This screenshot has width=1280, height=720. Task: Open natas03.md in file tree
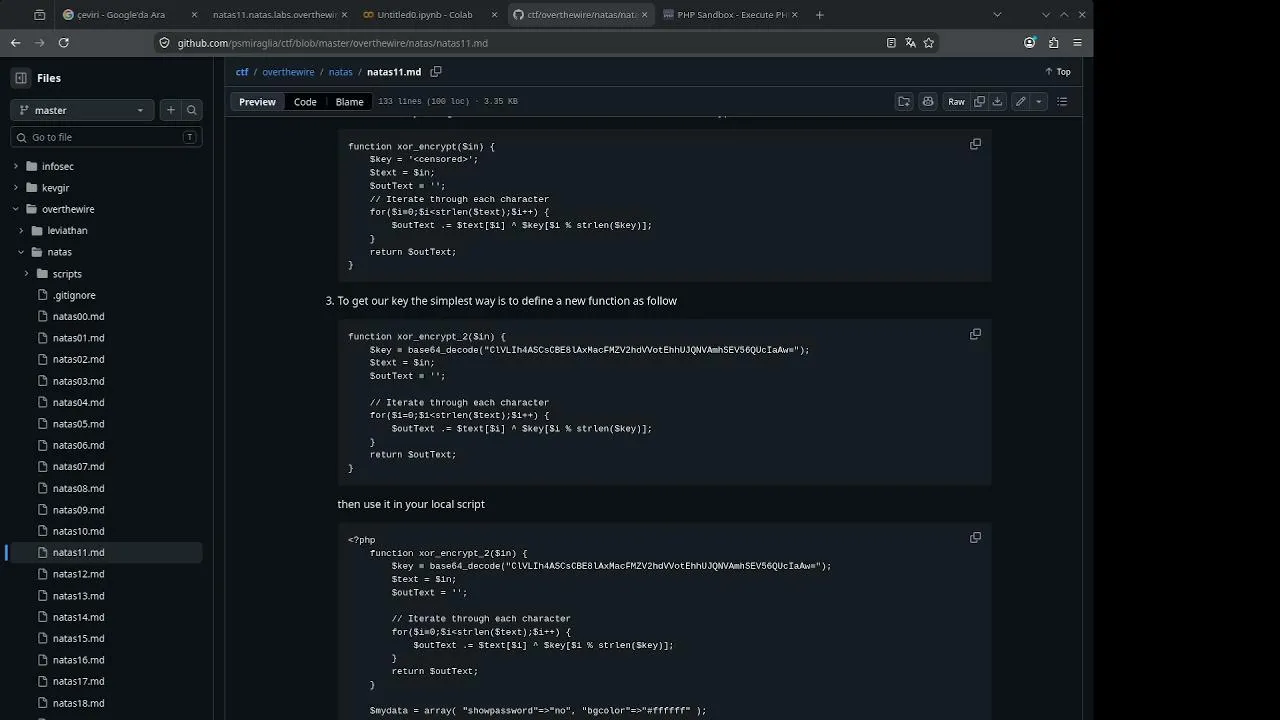click(x=78, y=381)
